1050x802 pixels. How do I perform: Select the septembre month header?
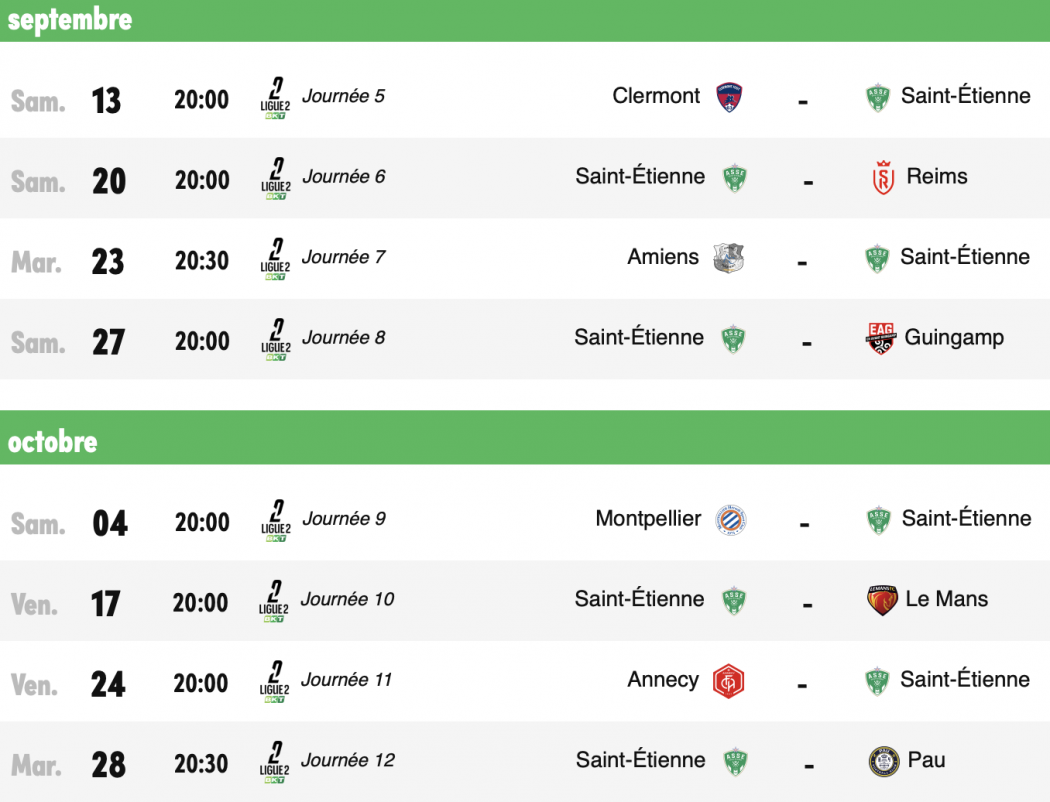[x=525, y=21]
